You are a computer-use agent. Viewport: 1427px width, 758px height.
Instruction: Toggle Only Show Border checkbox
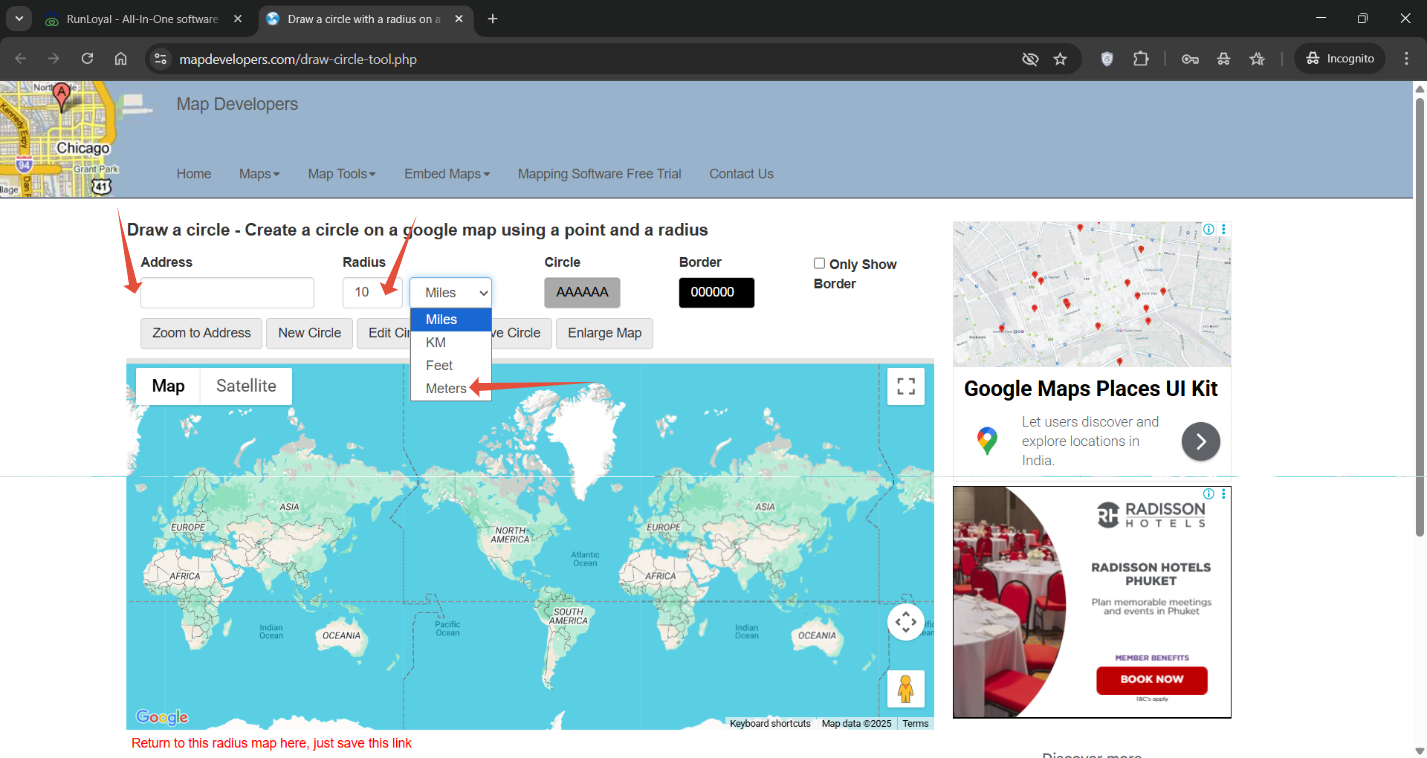819,264
